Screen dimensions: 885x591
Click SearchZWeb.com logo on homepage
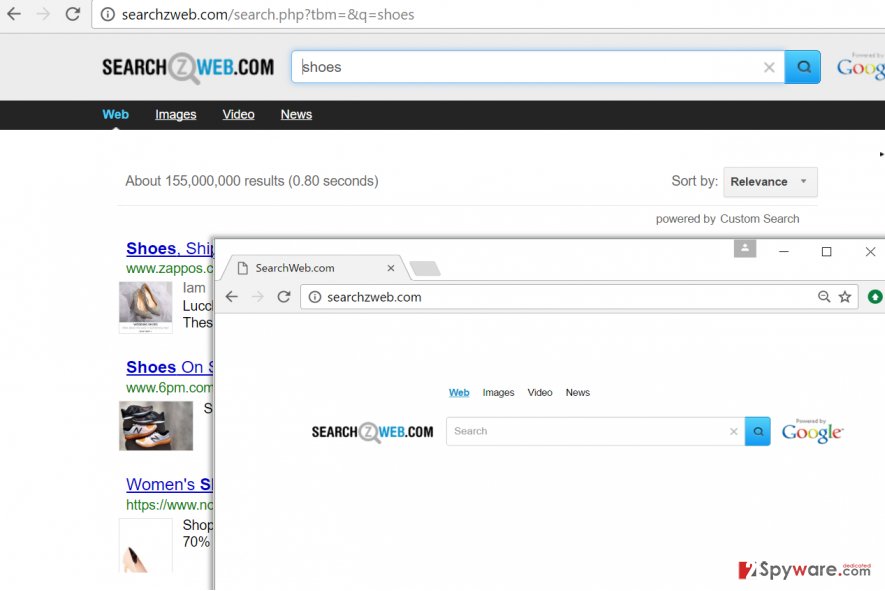pyautogui.click(x=373, y=432)
